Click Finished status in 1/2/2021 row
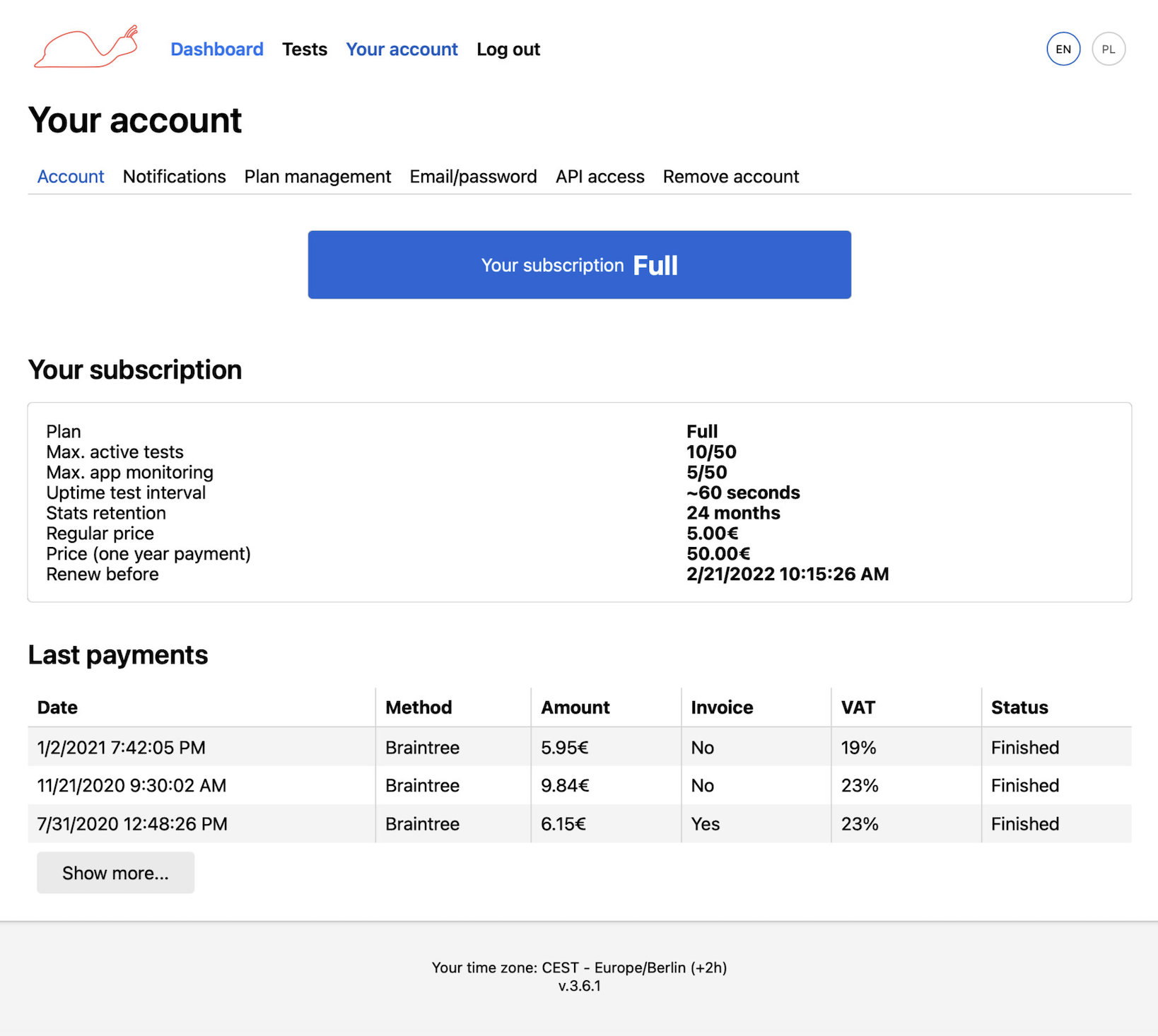The image size is (1158, 1036). 1025,748
